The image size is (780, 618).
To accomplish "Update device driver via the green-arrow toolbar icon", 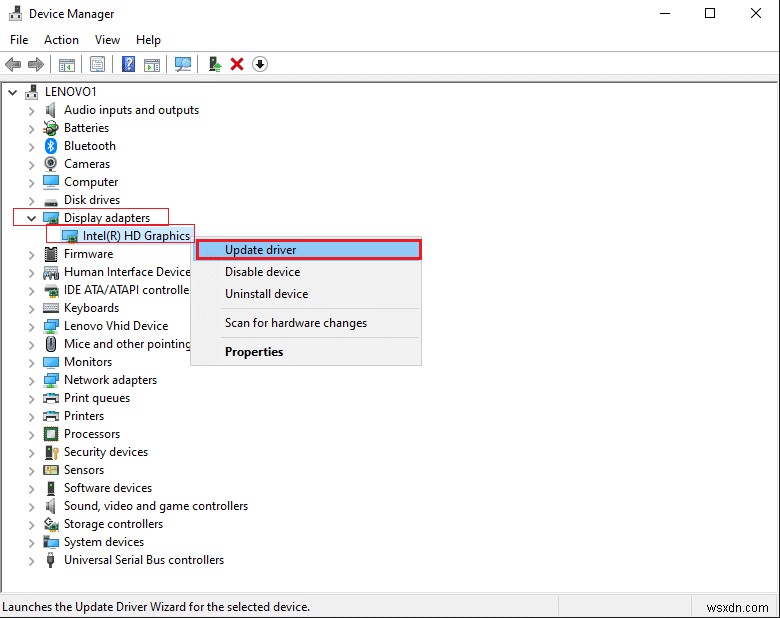I will click(x=214, y=64).
